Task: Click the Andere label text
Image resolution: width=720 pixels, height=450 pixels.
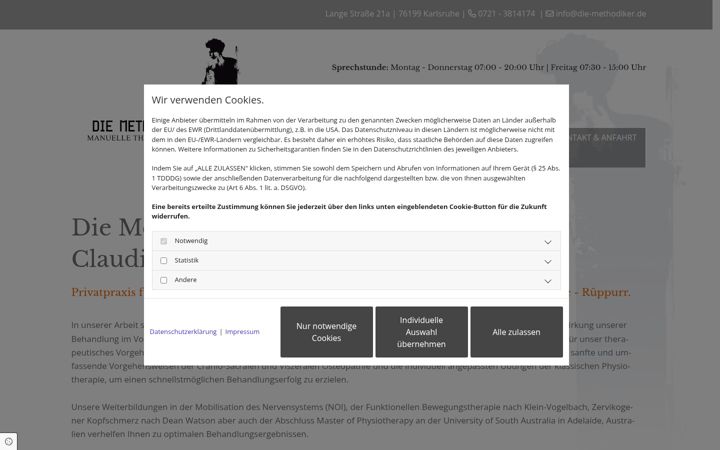Action: [x=186, y=280]
